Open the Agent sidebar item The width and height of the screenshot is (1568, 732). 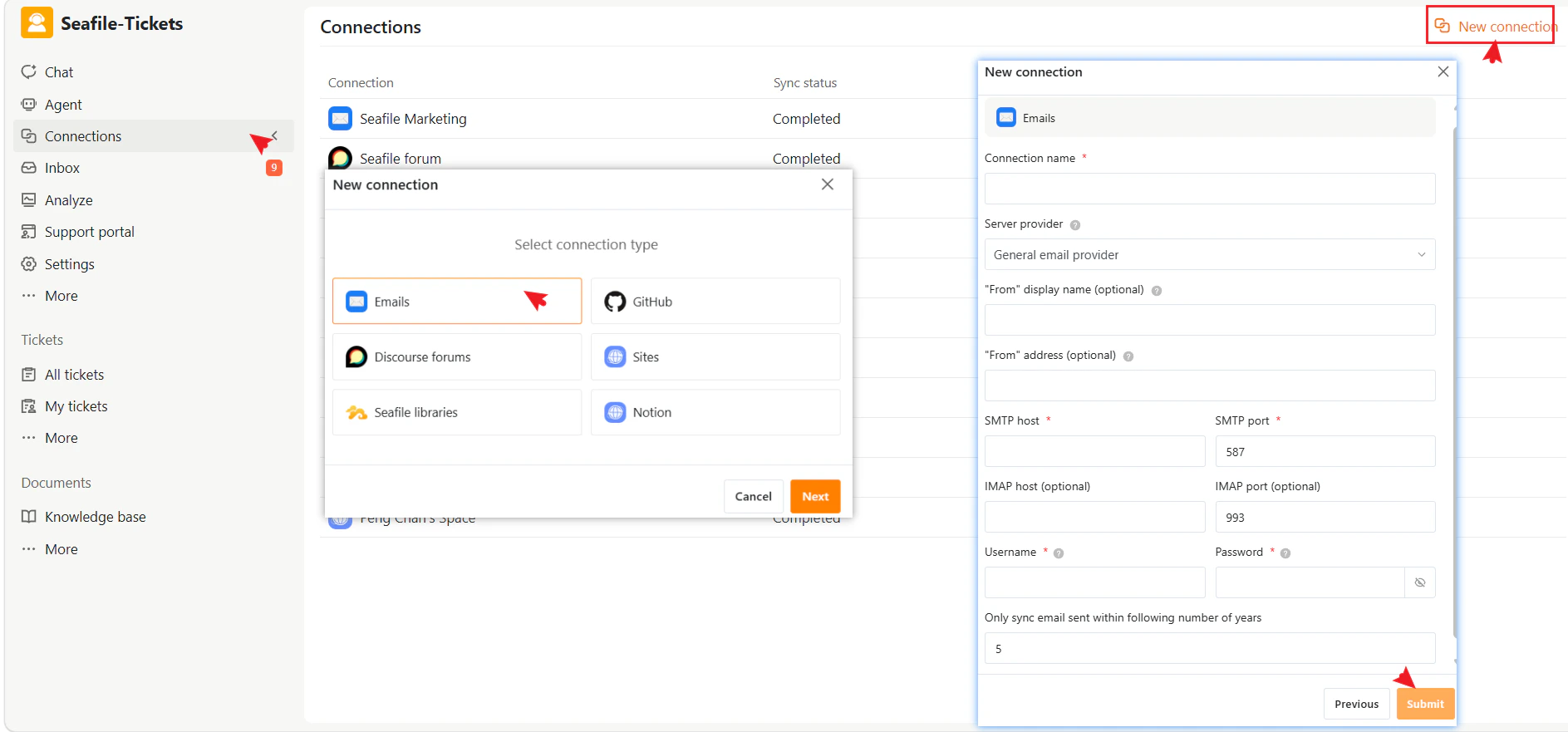coord(63,105)
